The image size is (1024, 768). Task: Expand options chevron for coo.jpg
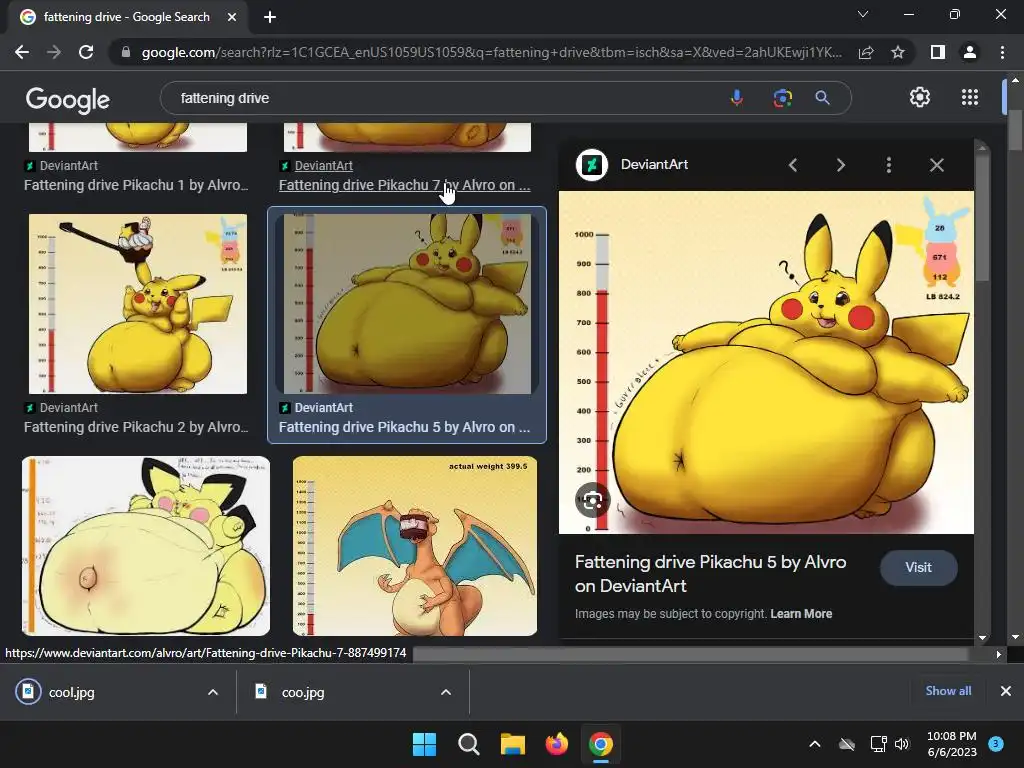446,692
